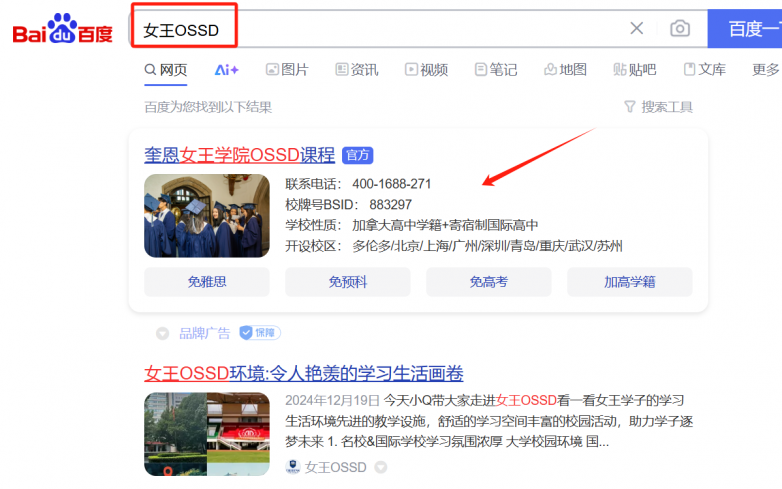
Task: Open the 搜索工具 filter
Action: coord(658,107)
